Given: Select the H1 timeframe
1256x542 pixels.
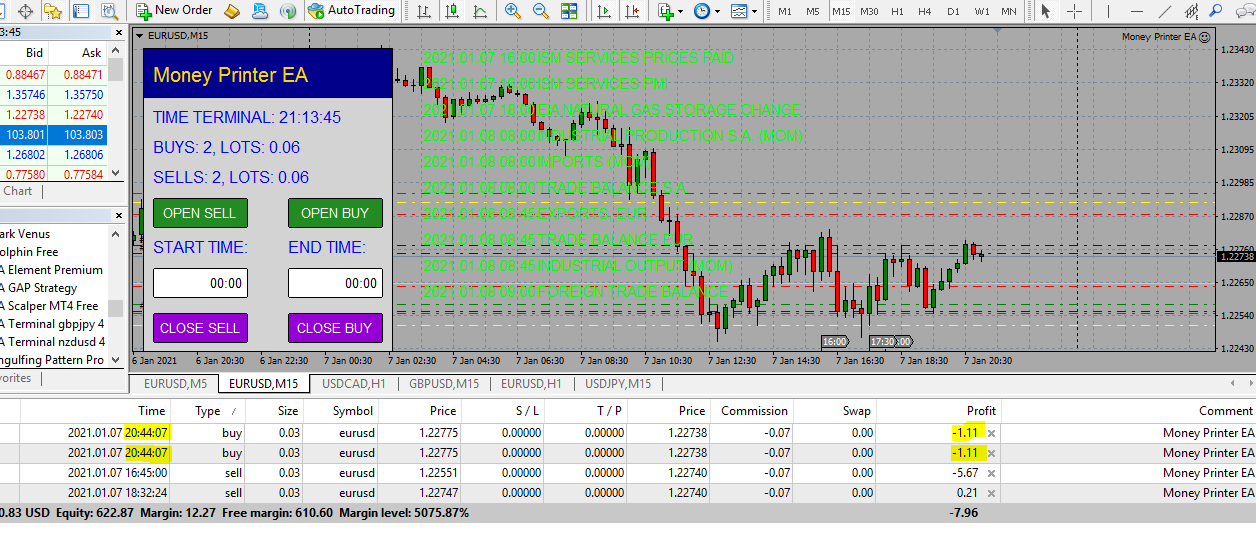Looking at the screenshot, I should click(x=897, y=11).
